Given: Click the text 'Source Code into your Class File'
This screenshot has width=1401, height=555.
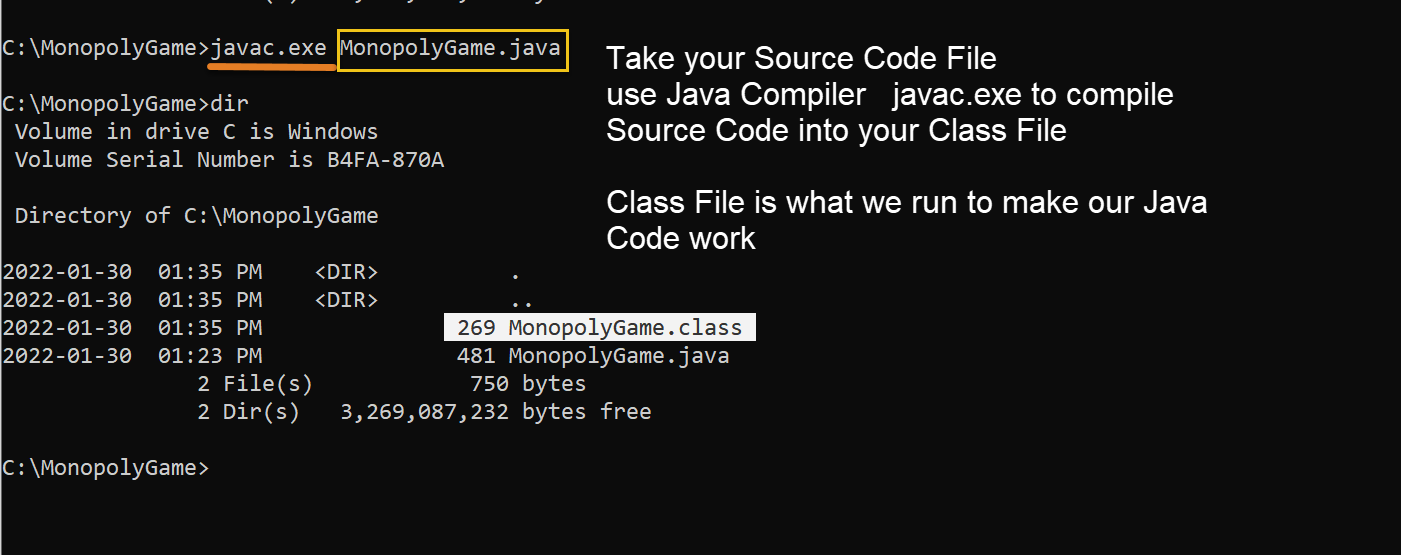Looking at the screenshot, I should 836,131.
